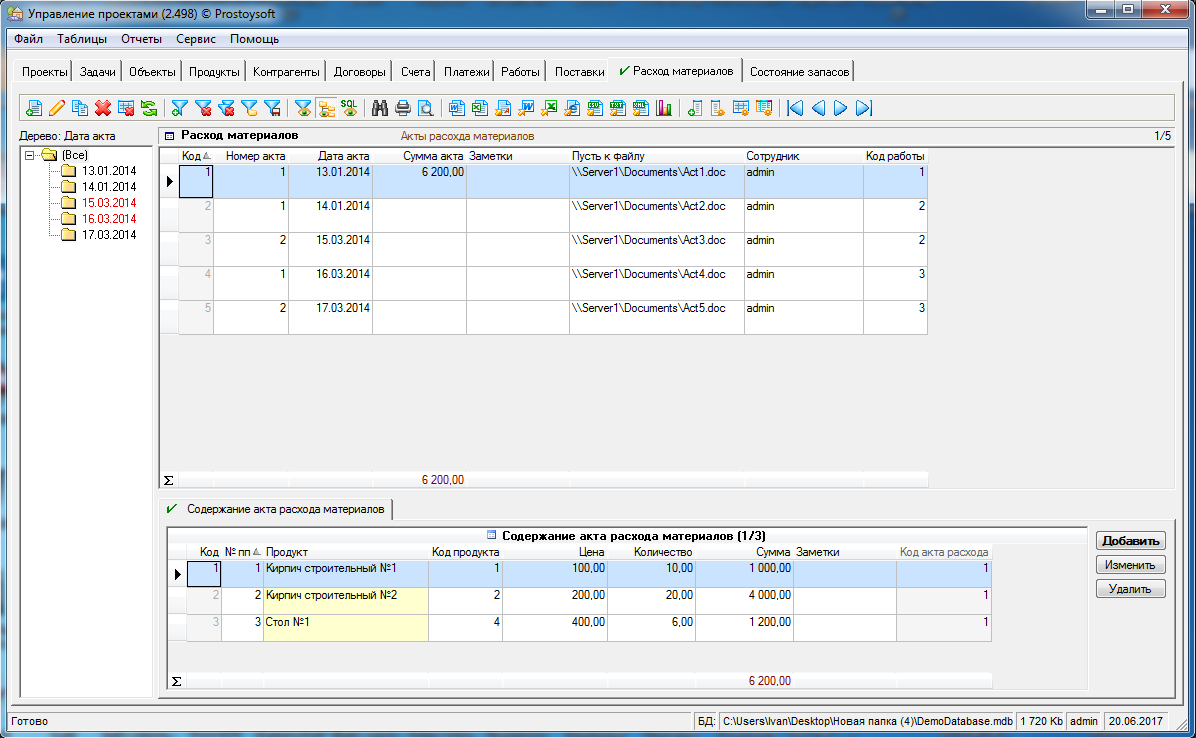The width and height of the screenshot is (1196, 738).
Task: Click the database path in the status bar
Action: [866, 721]
